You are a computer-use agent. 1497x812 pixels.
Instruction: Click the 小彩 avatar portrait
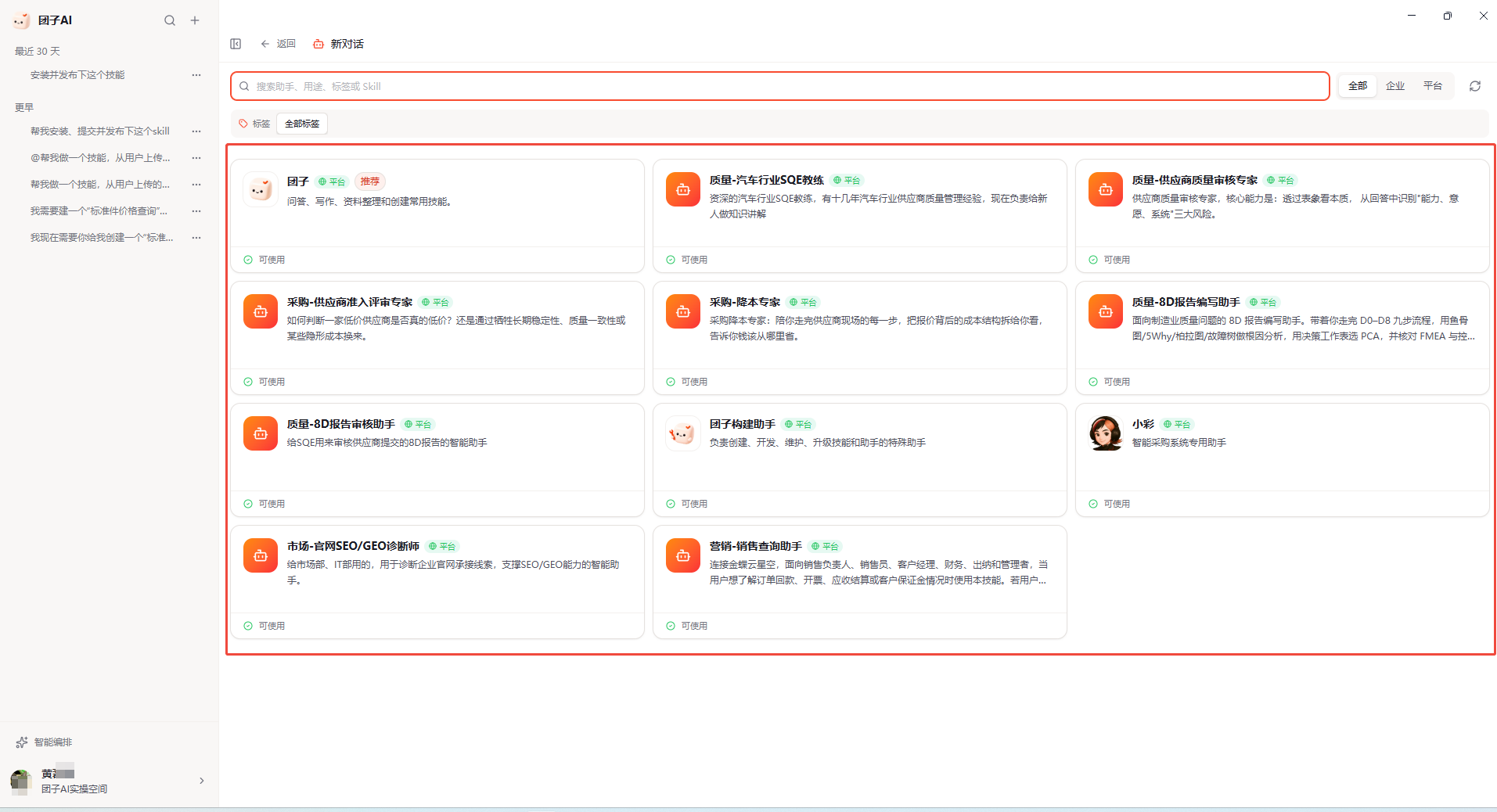1106,433
